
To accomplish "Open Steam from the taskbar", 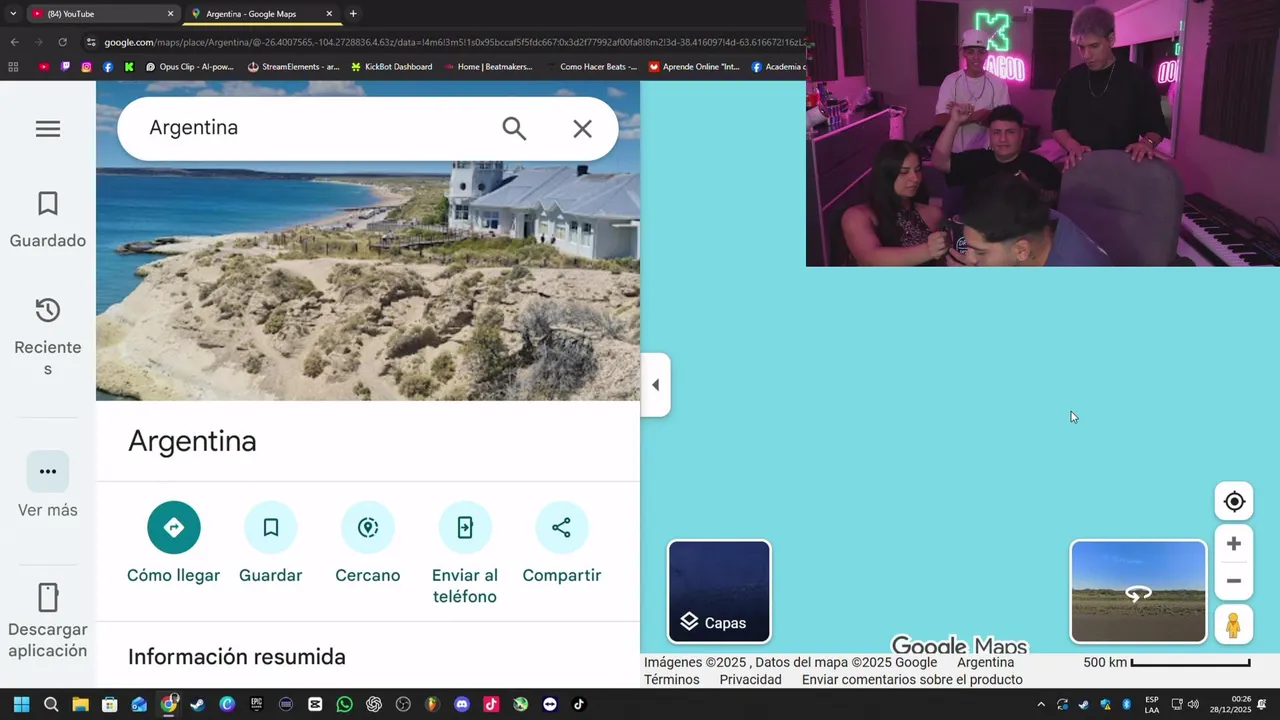I will (198, 704).
